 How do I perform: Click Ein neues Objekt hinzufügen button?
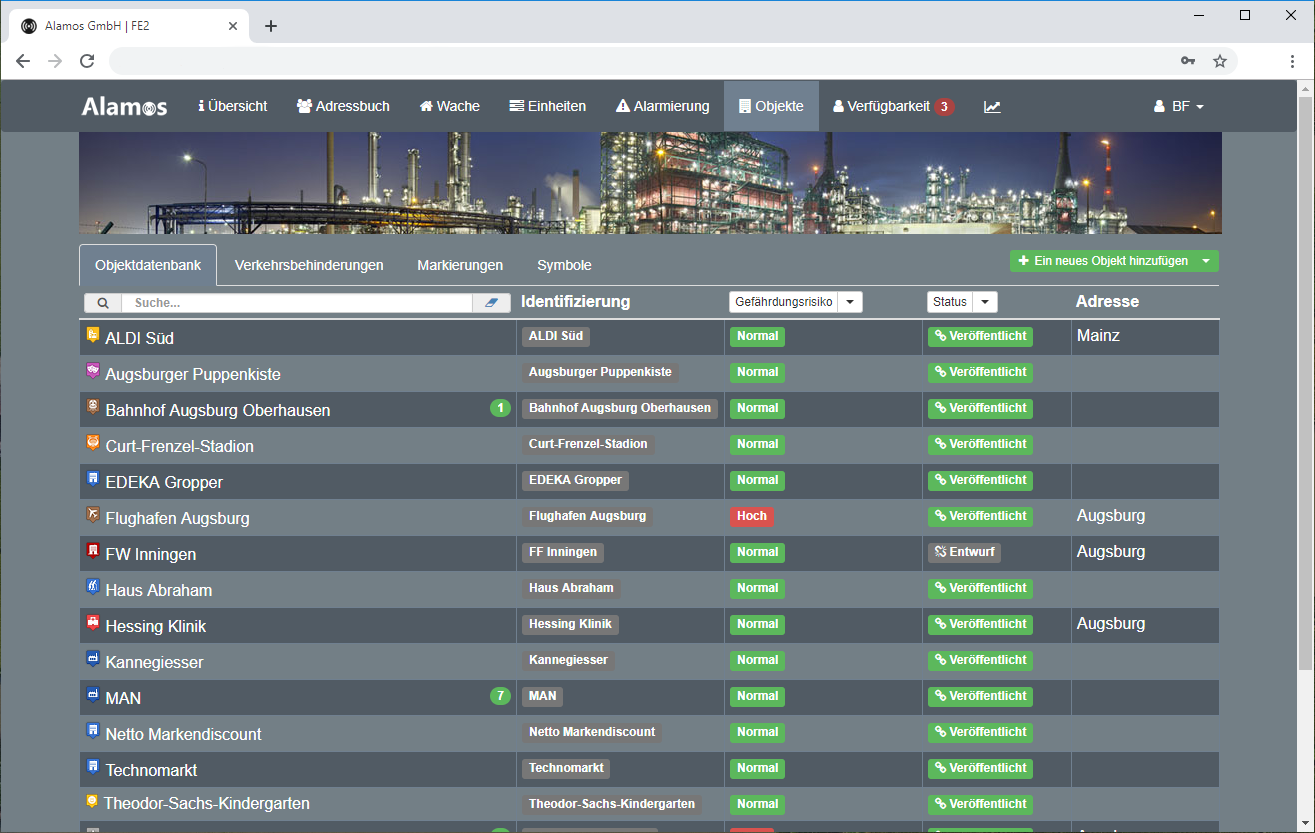(1103, 261)
